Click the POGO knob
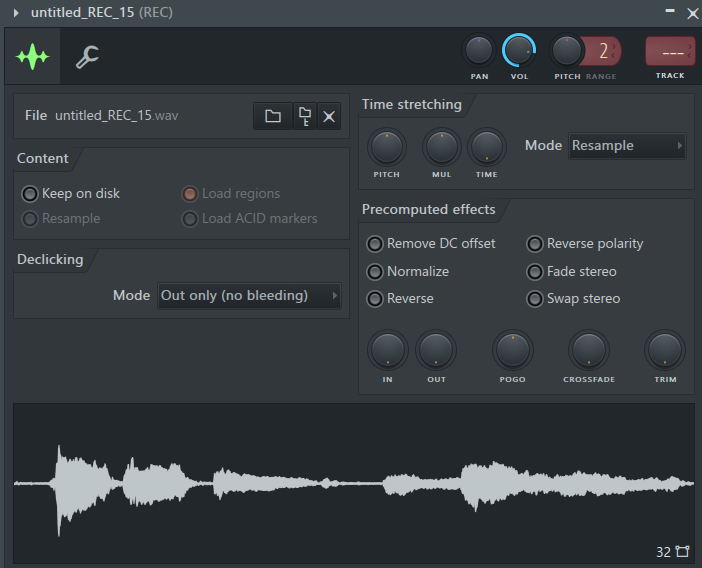The width and height of the screenshot is (702, 568). coord(513,350)
